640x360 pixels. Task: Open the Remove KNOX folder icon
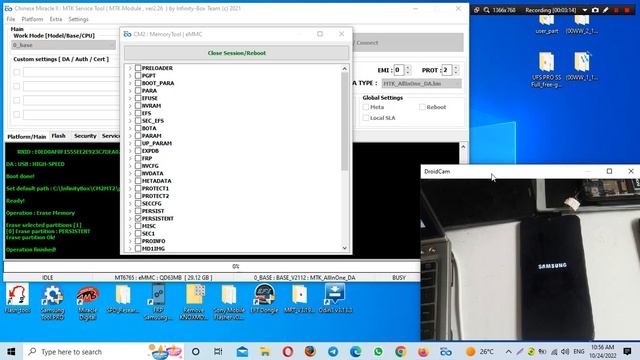pos(194,302)
